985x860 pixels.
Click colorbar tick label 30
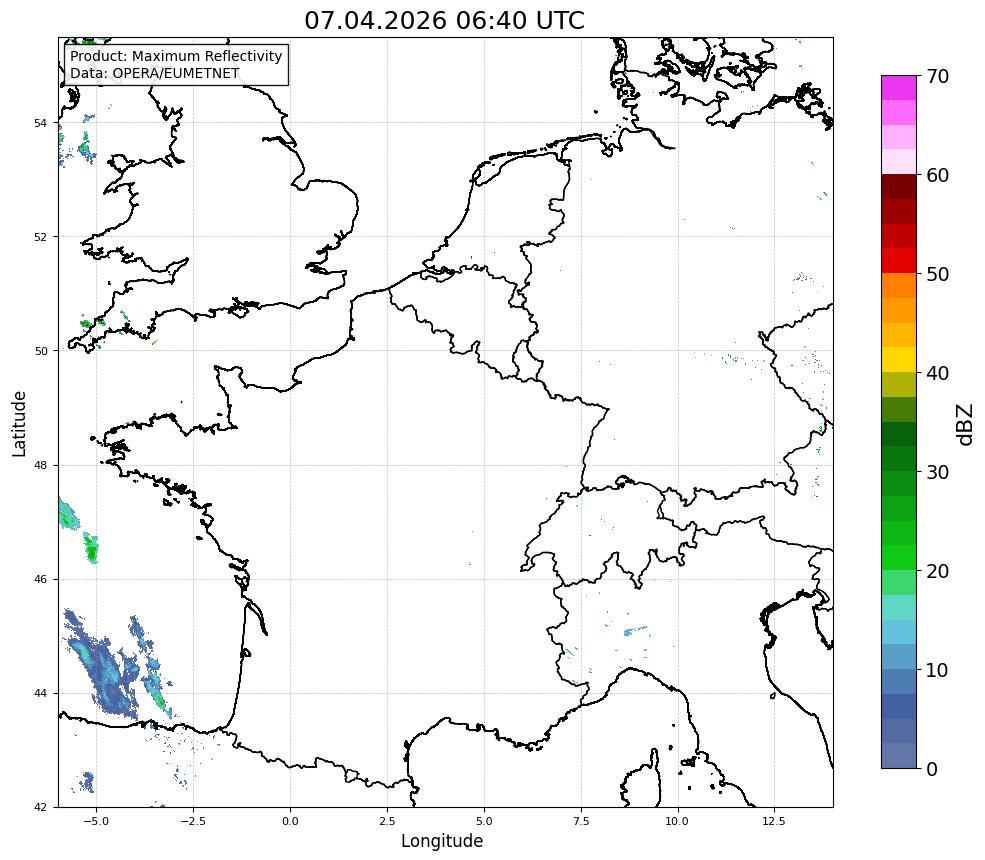pyautogui.click(x=937, y=472)
